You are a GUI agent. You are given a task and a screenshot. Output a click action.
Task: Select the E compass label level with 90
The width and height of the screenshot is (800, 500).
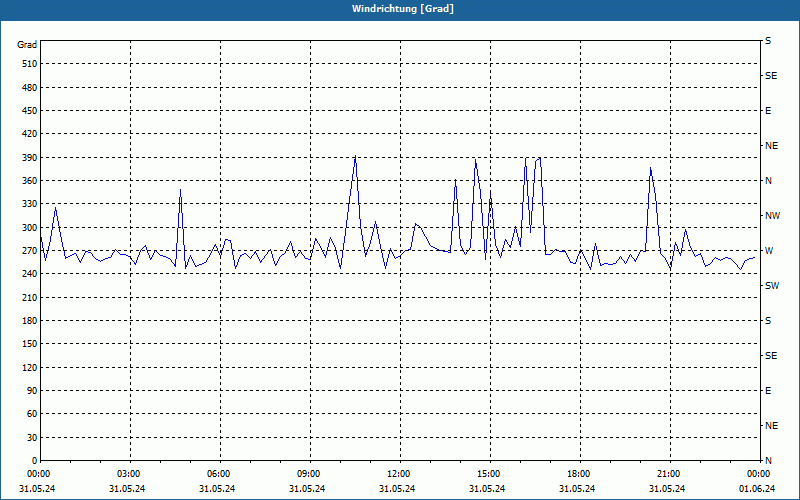click(768, 391)
